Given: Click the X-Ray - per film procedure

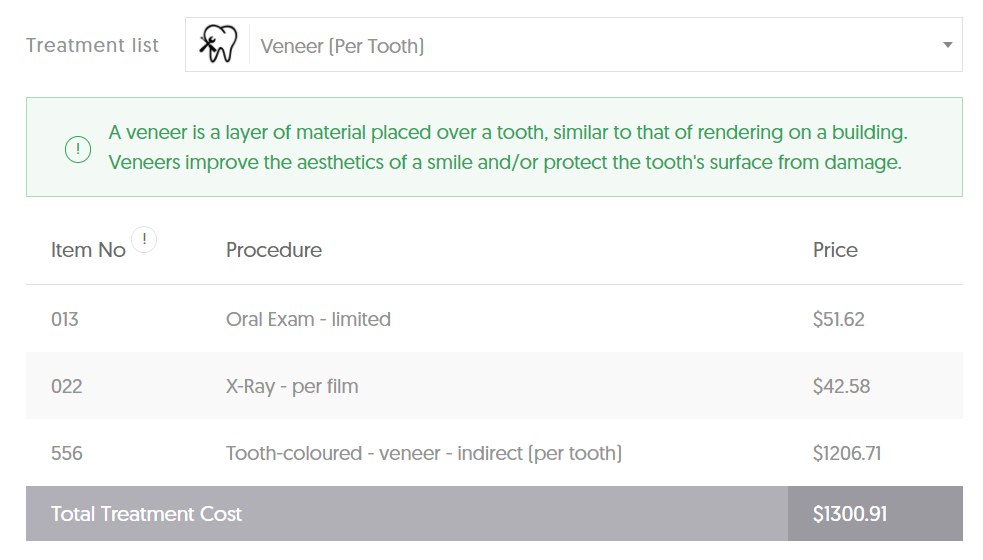Looking at the screenshot, I should (x=292, y=386).
